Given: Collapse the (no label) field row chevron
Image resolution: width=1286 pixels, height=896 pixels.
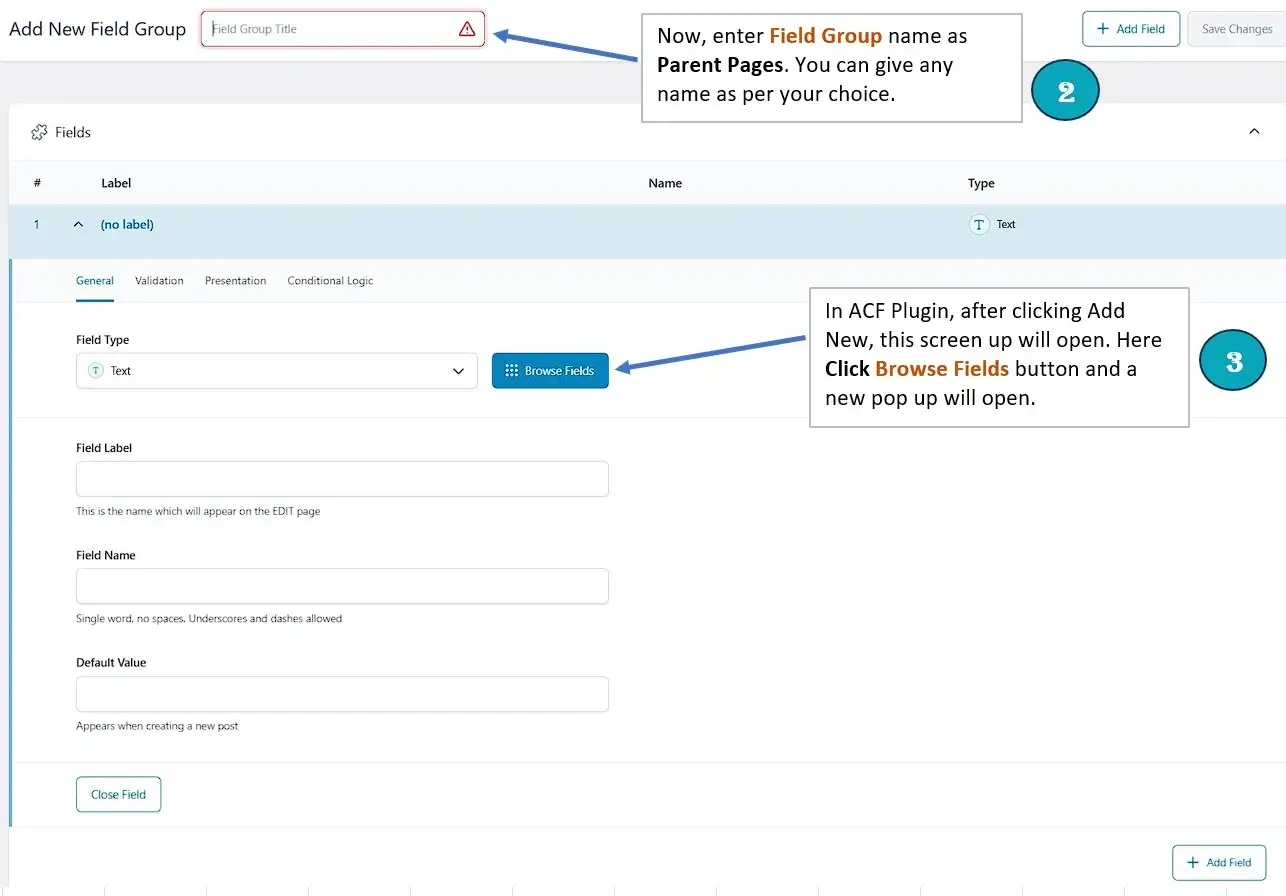Looking at the screenshot, I should coord(79,225).
